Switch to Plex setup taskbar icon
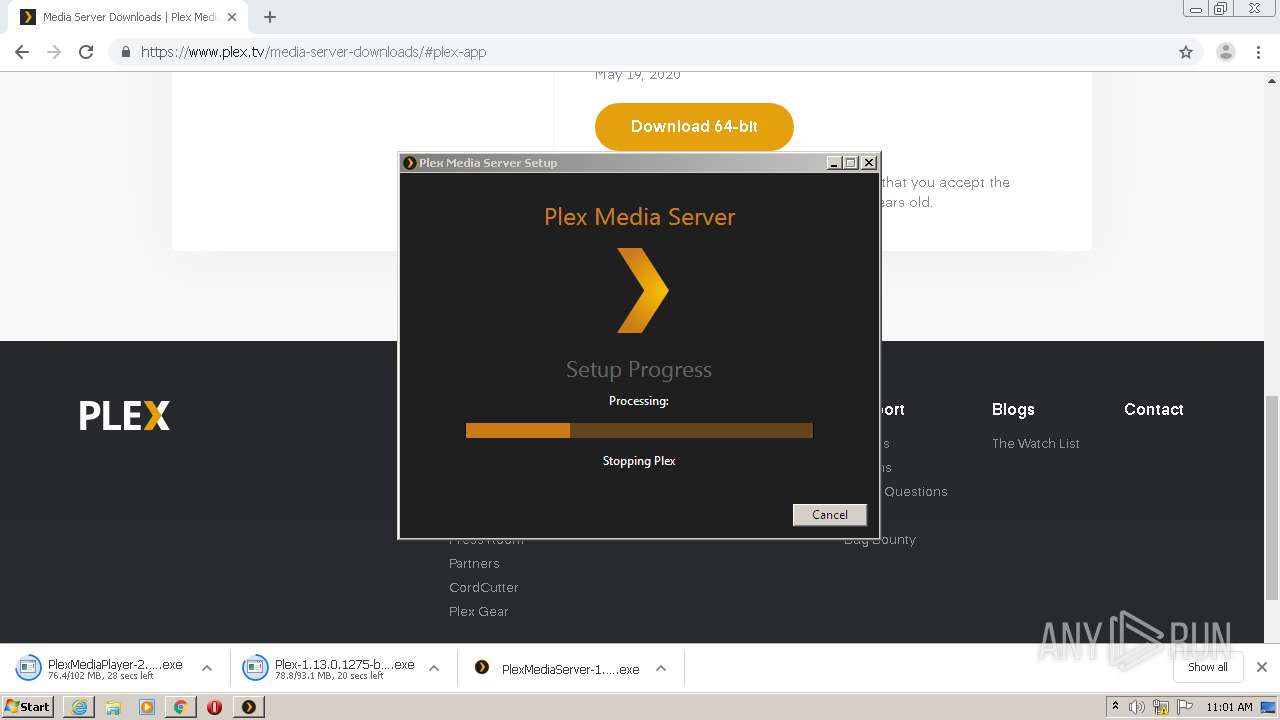Viewport: 1280px width, 720px height. pyautogui.click(x=248, y=707)
